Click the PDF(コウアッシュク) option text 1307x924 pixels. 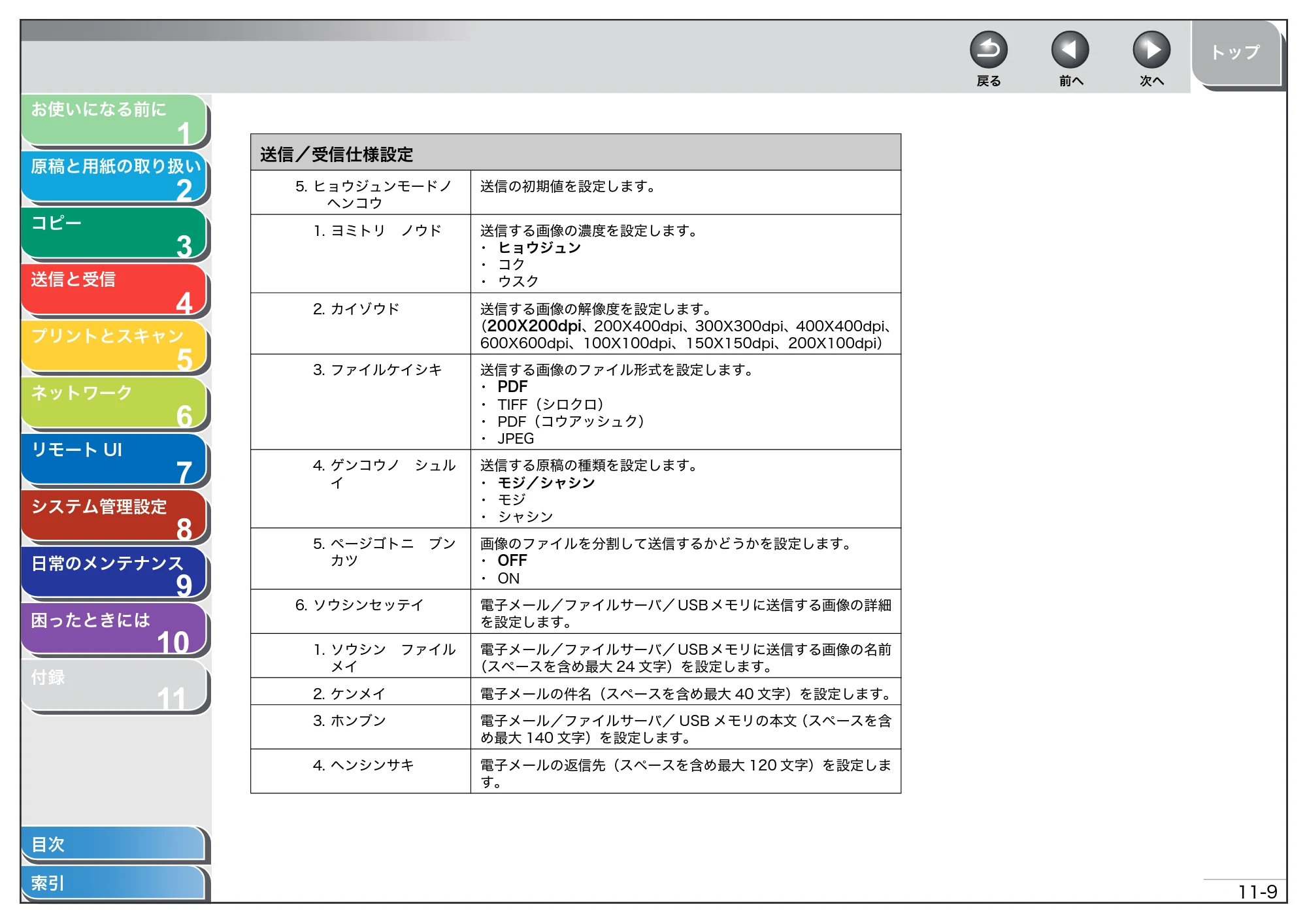click(572, 421)
